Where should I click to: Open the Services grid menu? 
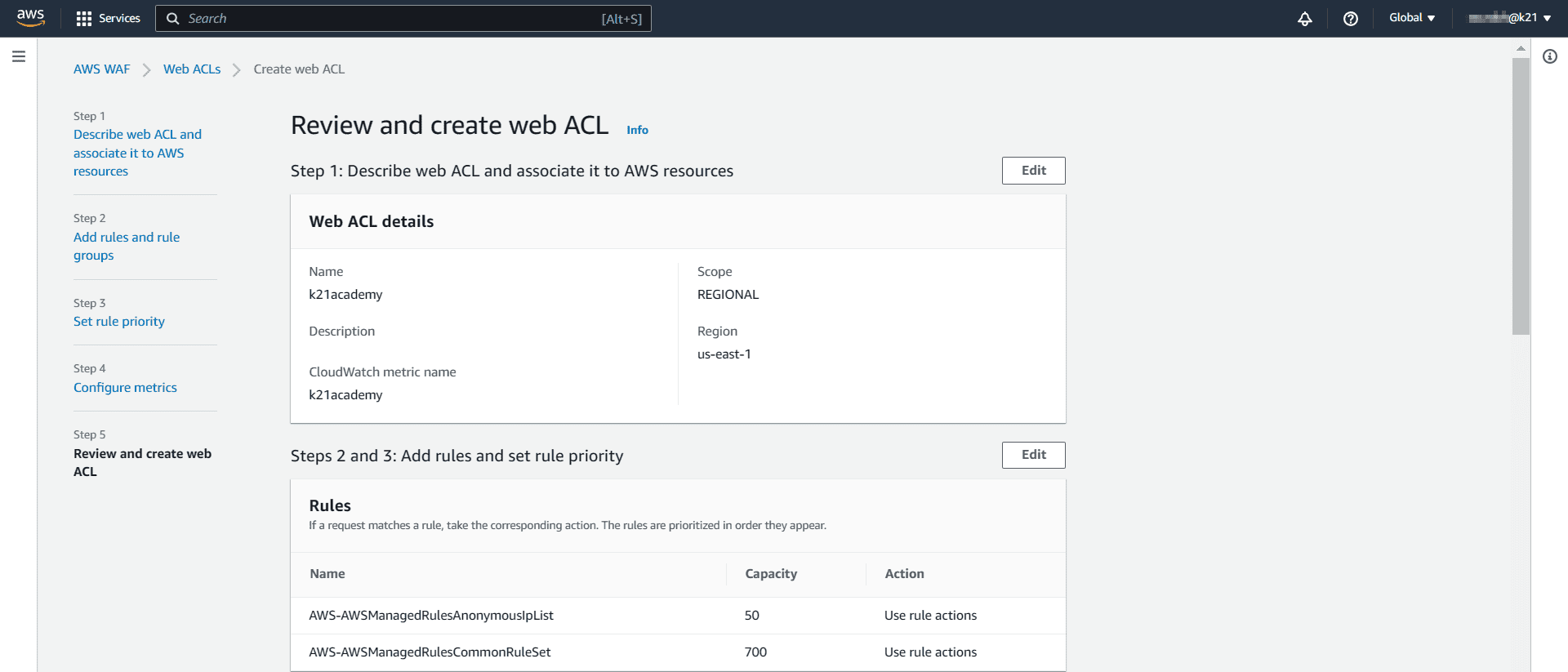tap(107, 18)
